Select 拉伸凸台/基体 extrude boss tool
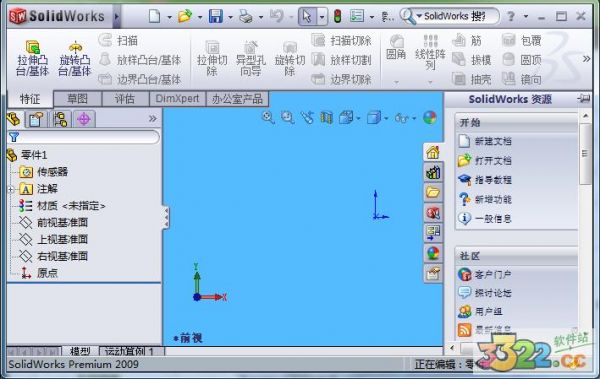The width and height of the screenshot is (600, 379). point(33,58)
